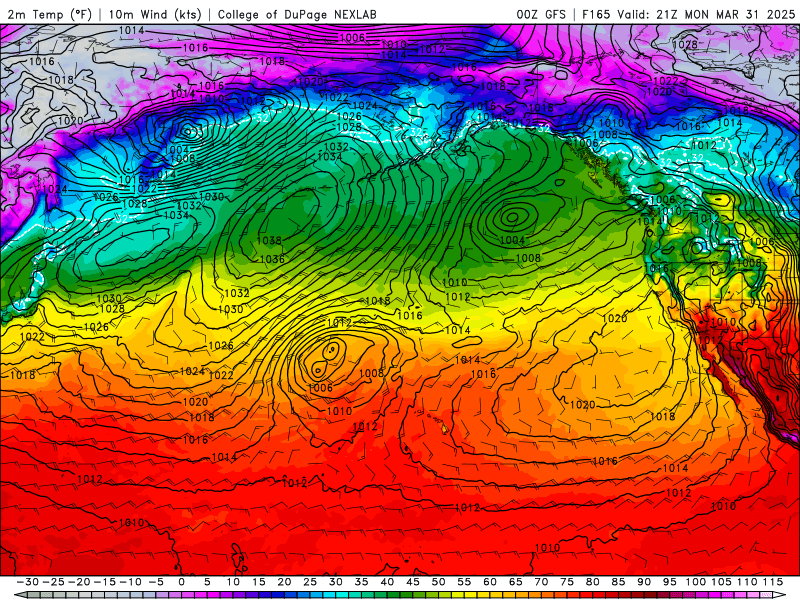Image resolution: width=800 pixels, height=600 pixels.
Task: Click the 55 value on the temperature scale
Action: point(464,582)
